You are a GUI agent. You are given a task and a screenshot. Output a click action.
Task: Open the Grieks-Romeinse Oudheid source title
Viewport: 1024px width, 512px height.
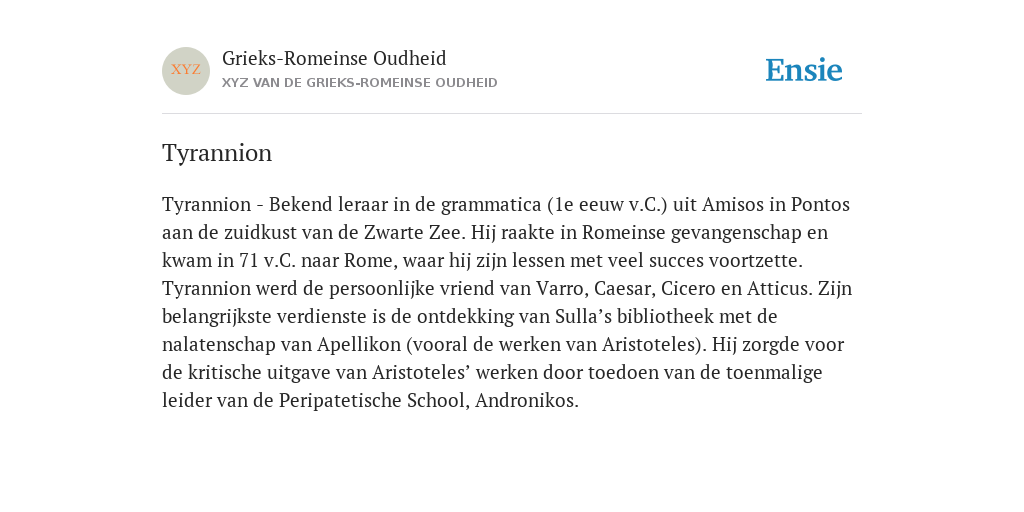pos(334,59)
